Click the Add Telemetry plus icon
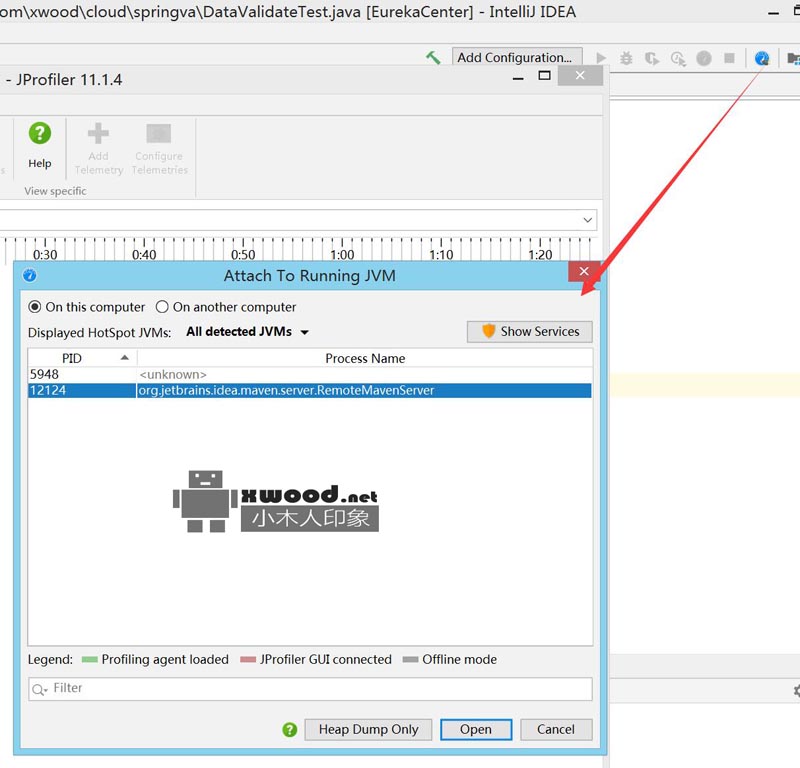The height and width of the screenshot is (768, 800). (98, 134)
